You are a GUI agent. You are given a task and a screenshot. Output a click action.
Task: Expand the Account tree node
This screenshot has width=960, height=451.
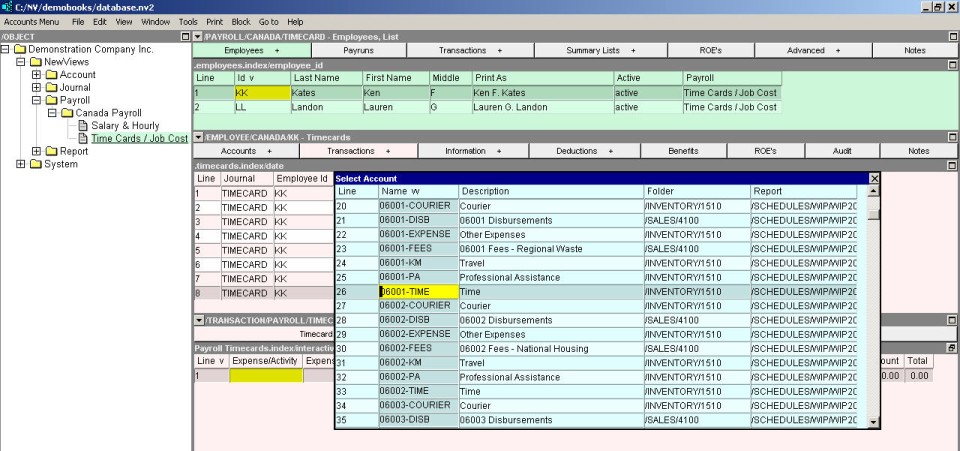36,75
